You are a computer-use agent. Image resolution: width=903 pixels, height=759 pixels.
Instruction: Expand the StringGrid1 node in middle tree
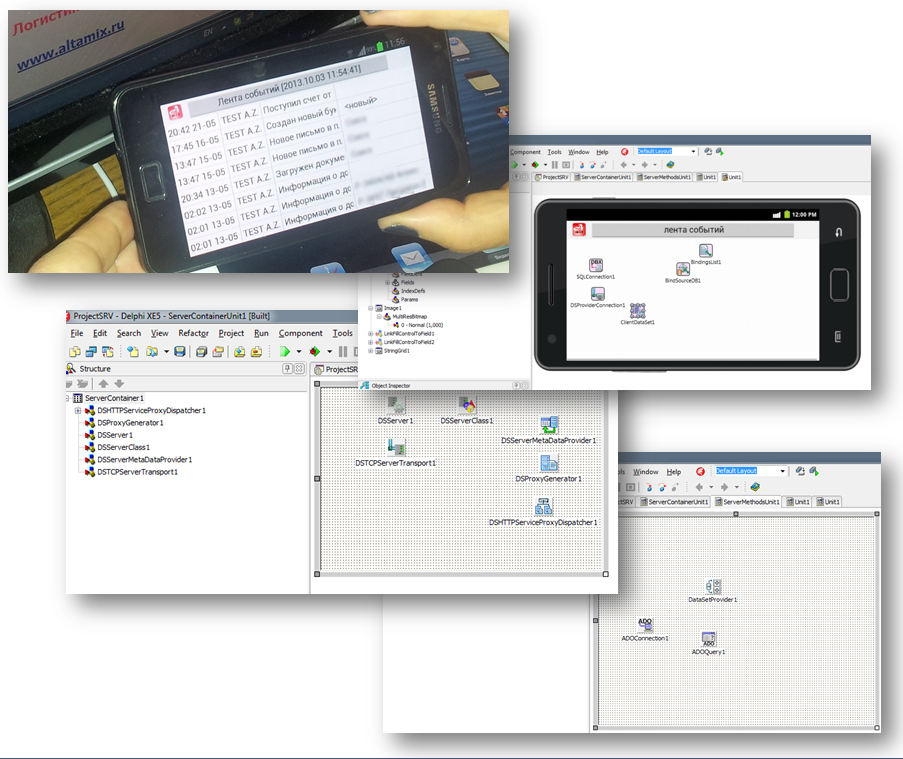tap(371, 350)
